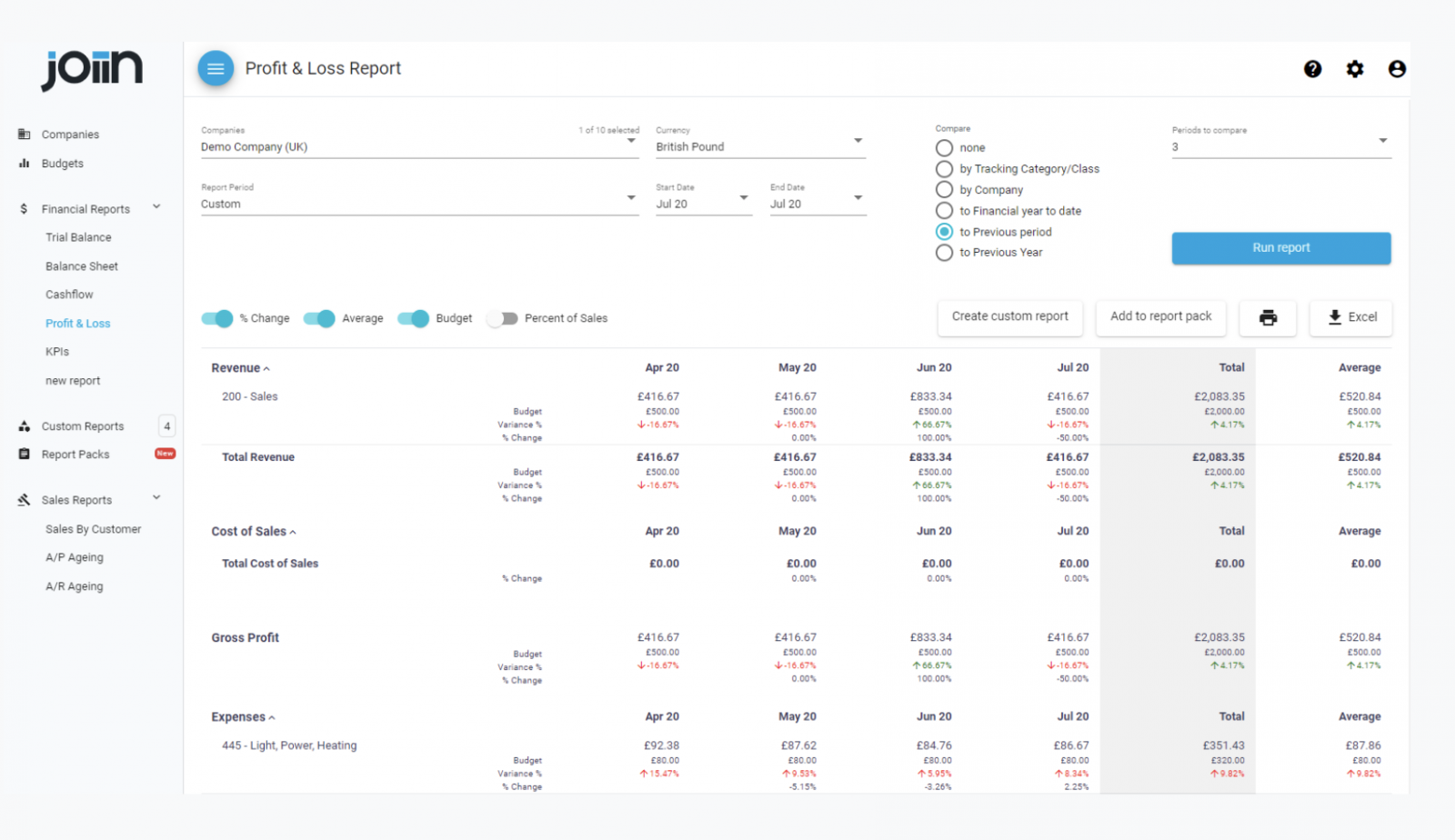Disable the Budget toggle
This screenshot has width=1455, height=840.
click(x=414, y=318)
